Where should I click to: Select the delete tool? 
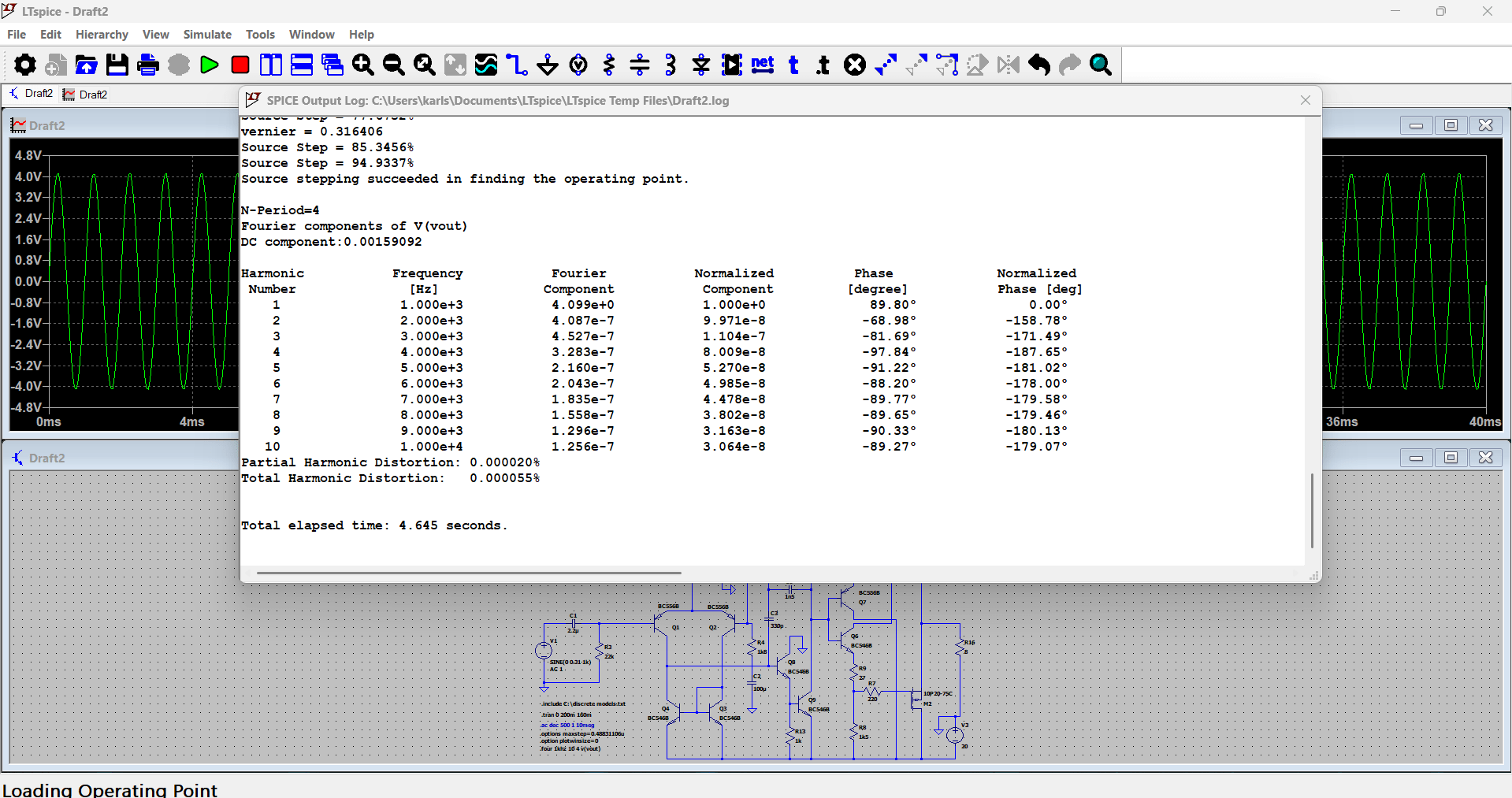(855, 65)
